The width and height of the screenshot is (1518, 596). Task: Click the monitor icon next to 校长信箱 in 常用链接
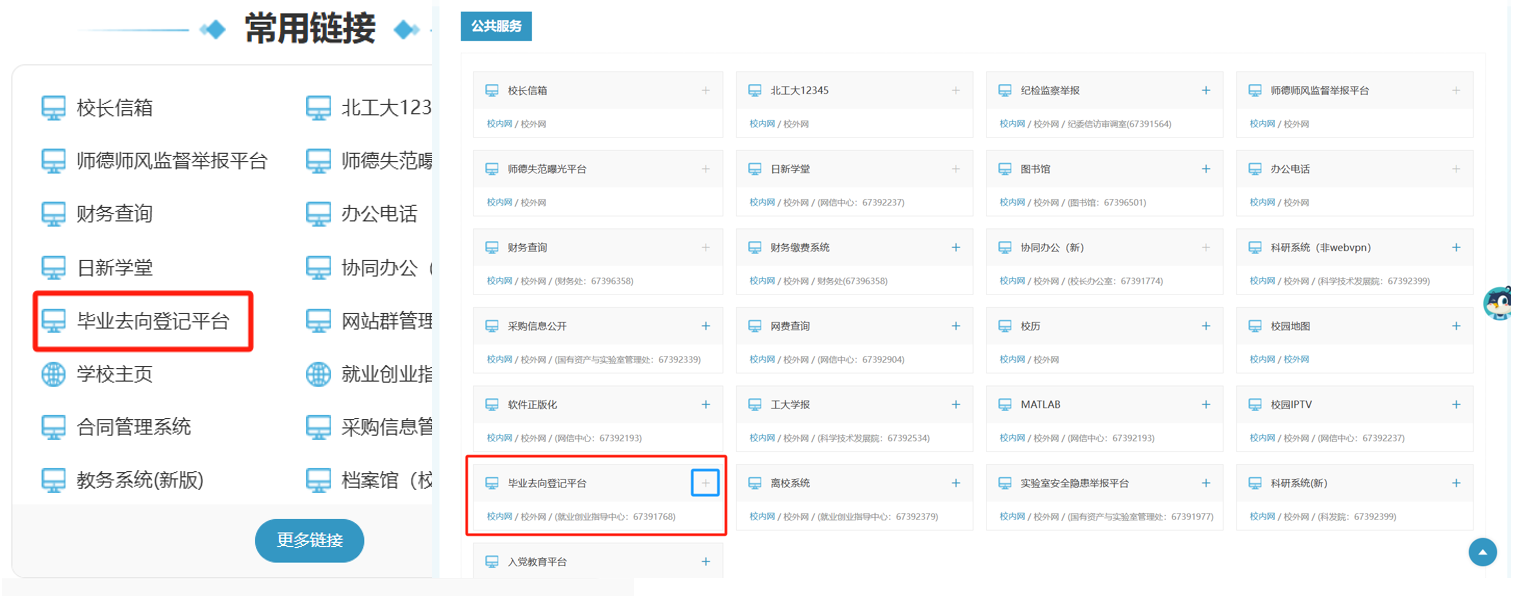(x=53, y=107)
